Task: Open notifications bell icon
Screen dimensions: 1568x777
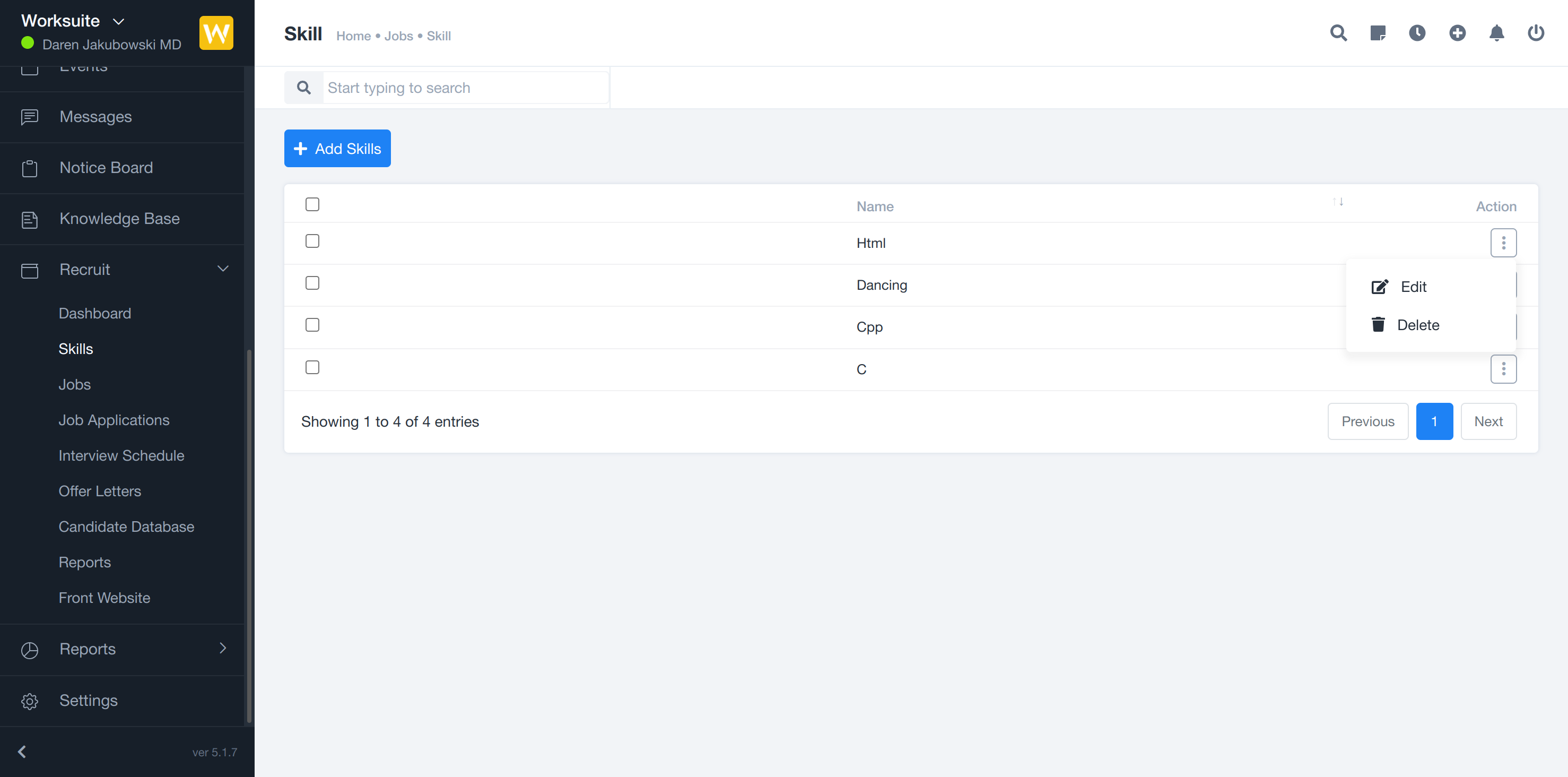Action: click(1497, 33)
